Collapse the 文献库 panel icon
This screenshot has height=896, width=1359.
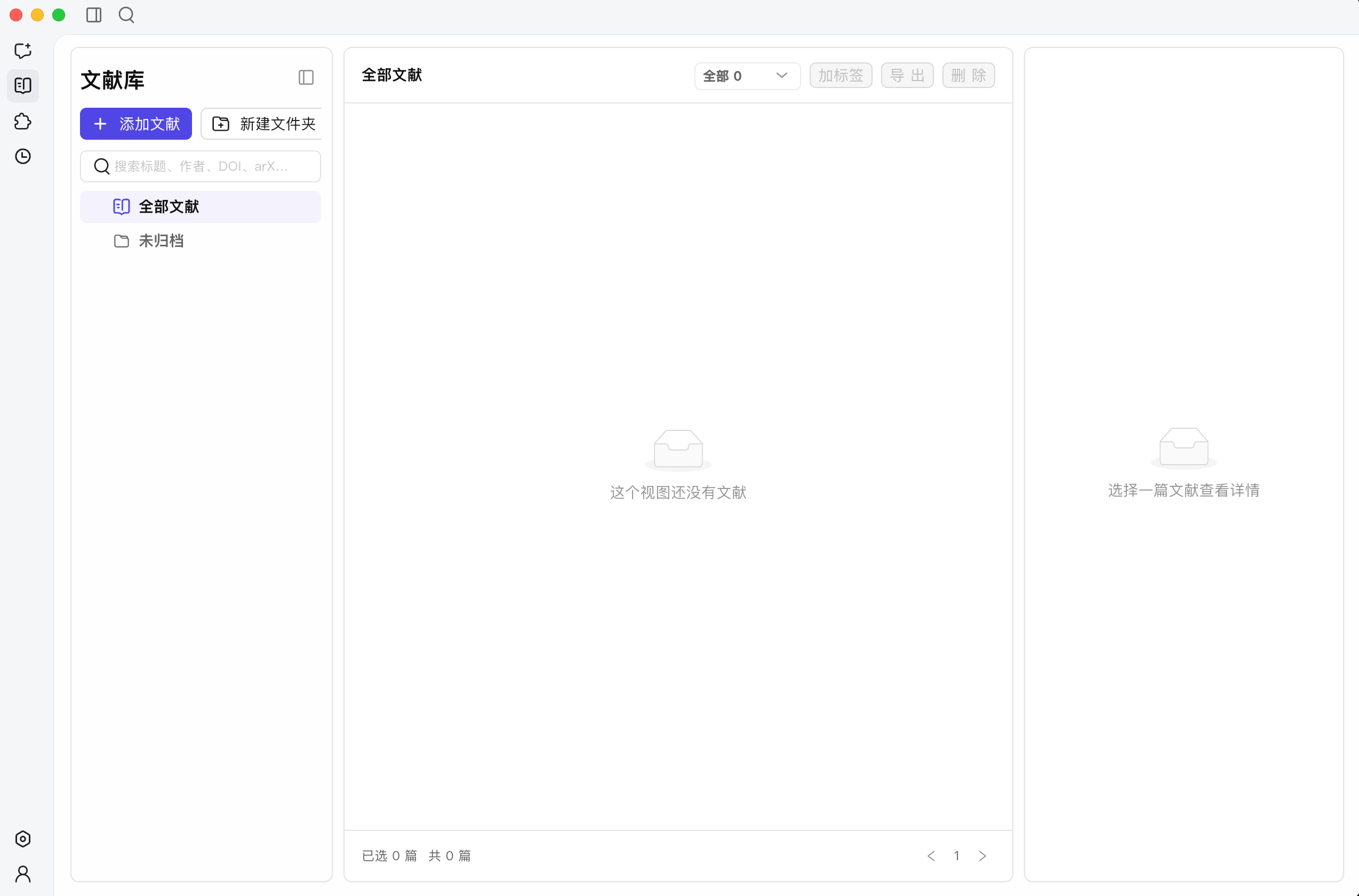pyautogui.click(x=306, y=77)
